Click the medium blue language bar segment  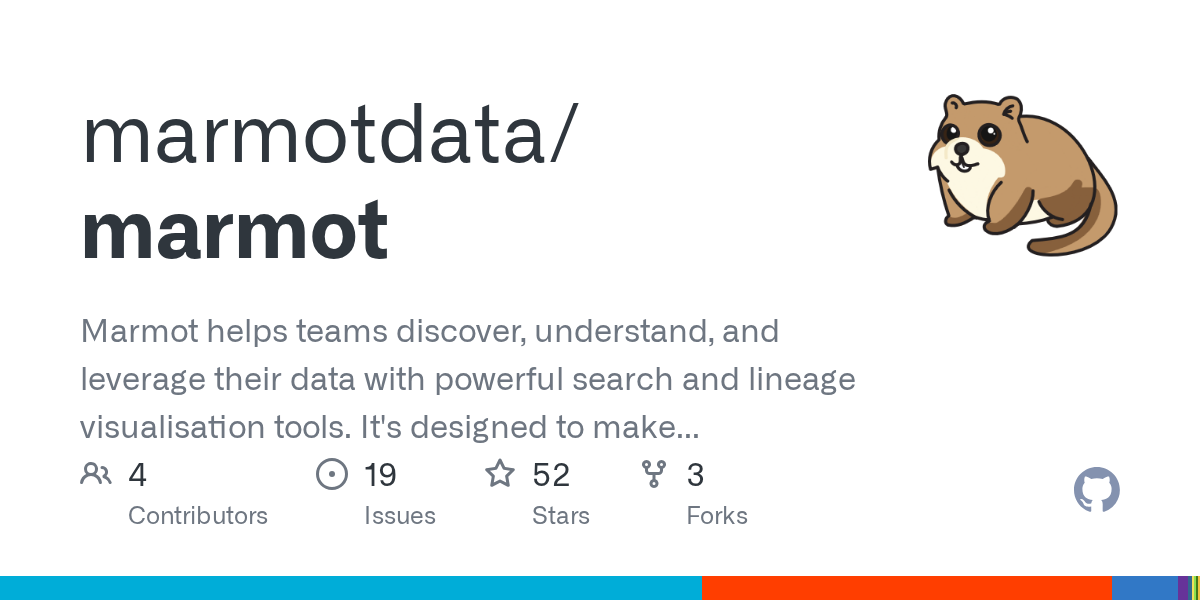(x=1144, y=588)
